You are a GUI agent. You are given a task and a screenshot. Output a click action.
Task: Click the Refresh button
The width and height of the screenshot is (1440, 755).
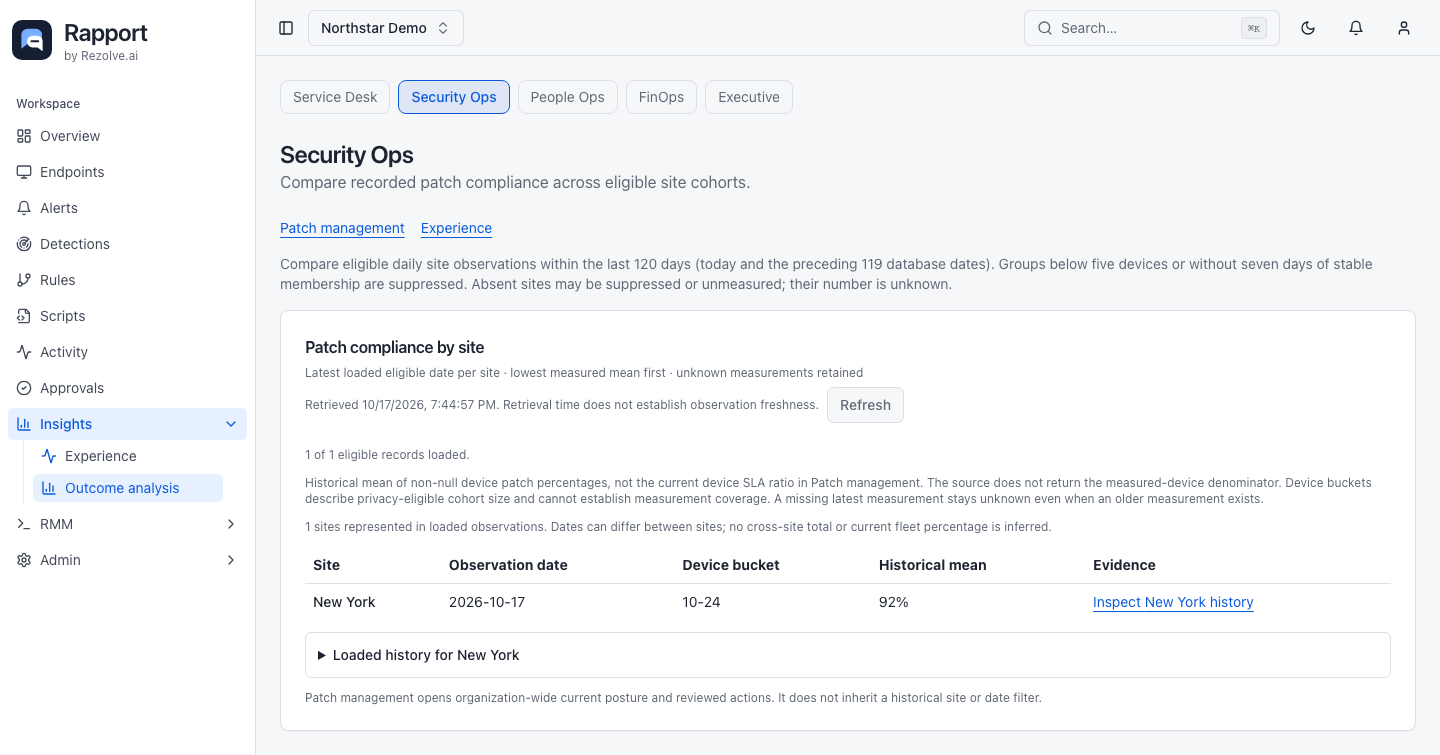pos(865,405)
